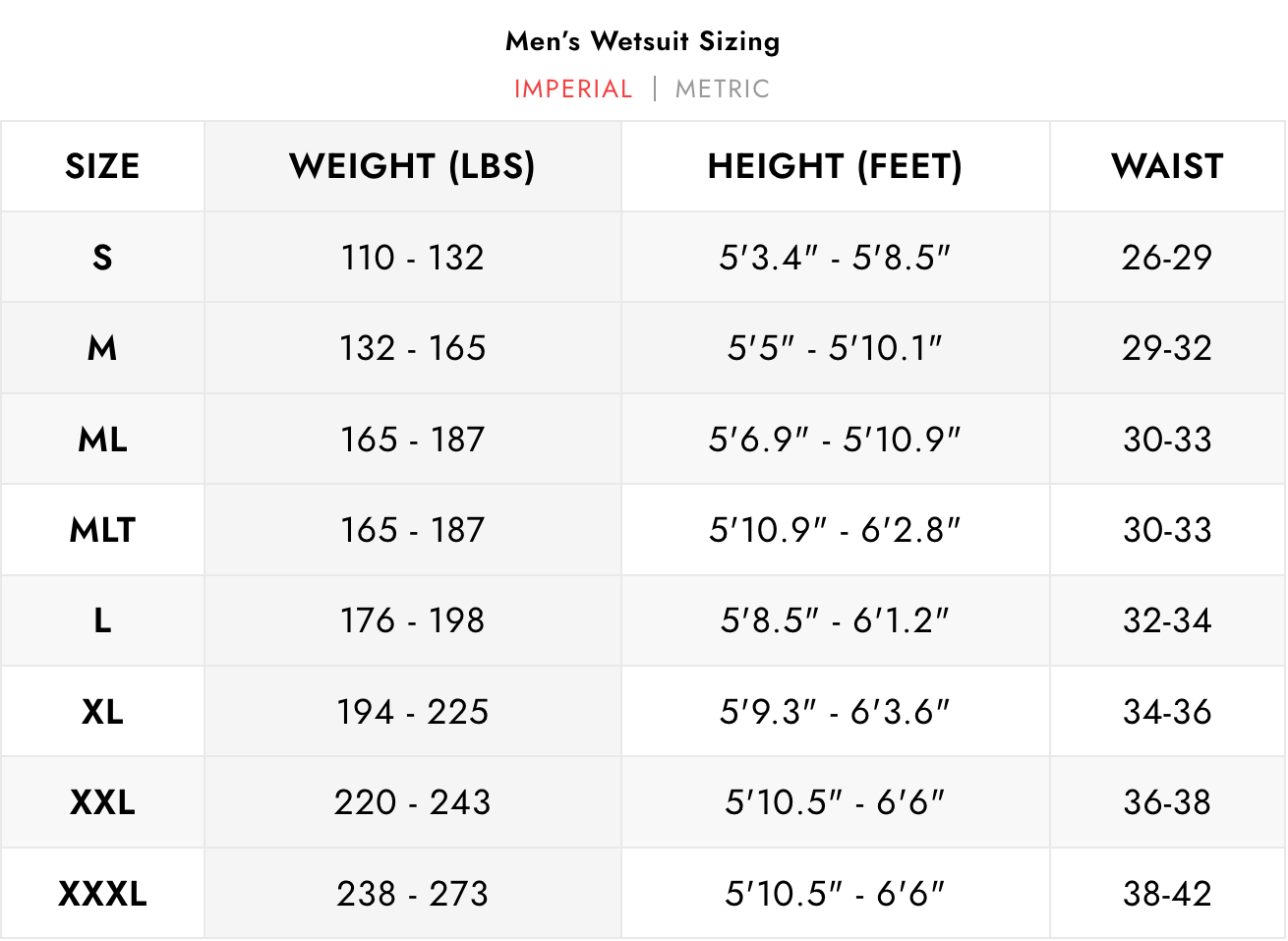The image size is (1288, 941).
Task: Click the 194 - 225 weight cell
Action: point(412,712)
